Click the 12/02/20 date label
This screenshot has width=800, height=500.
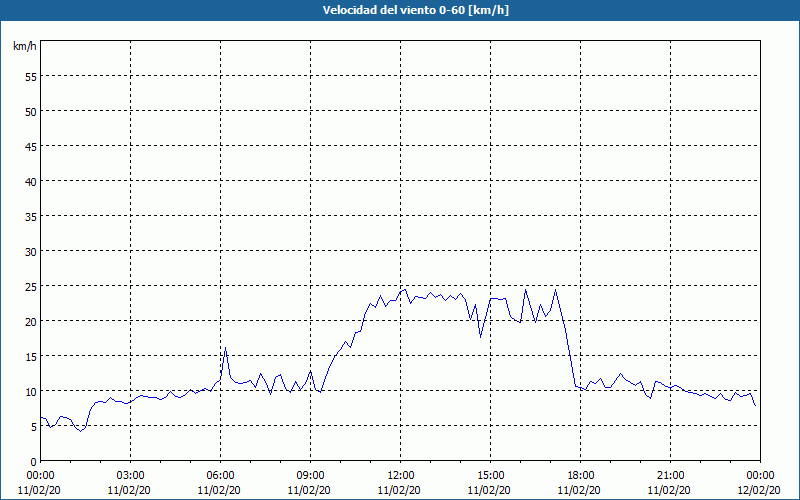[759, 490]
